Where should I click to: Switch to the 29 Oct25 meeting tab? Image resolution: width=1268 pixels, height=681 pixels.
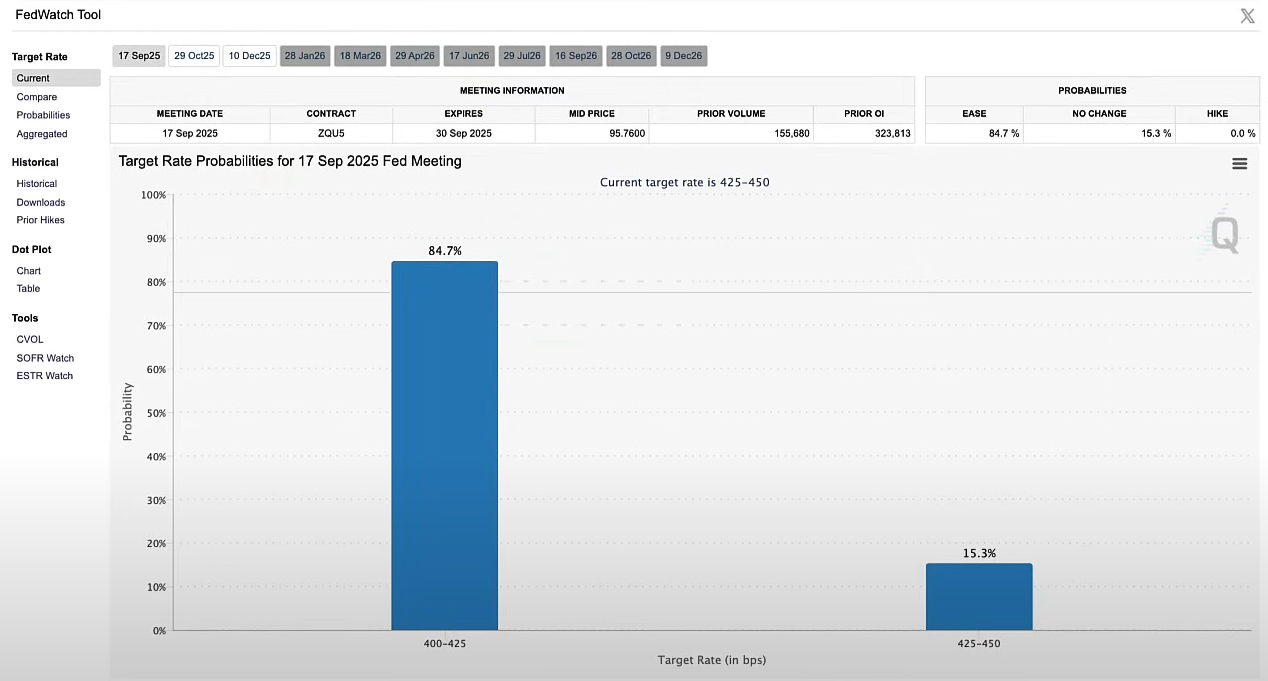point(194,56)
